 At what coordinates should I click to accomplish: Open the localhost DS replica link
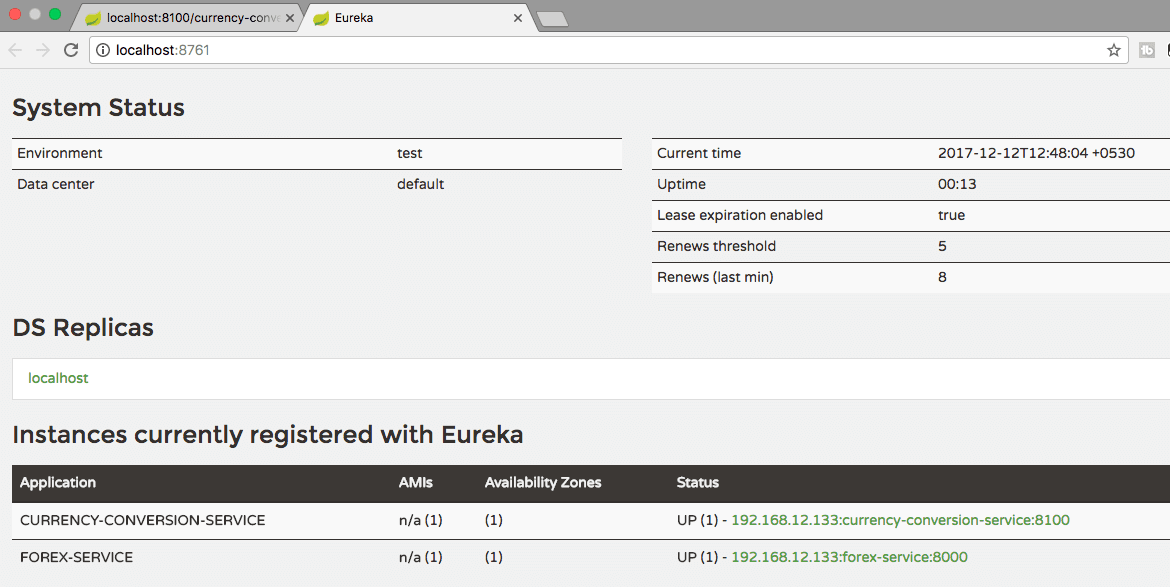[58, 378]
